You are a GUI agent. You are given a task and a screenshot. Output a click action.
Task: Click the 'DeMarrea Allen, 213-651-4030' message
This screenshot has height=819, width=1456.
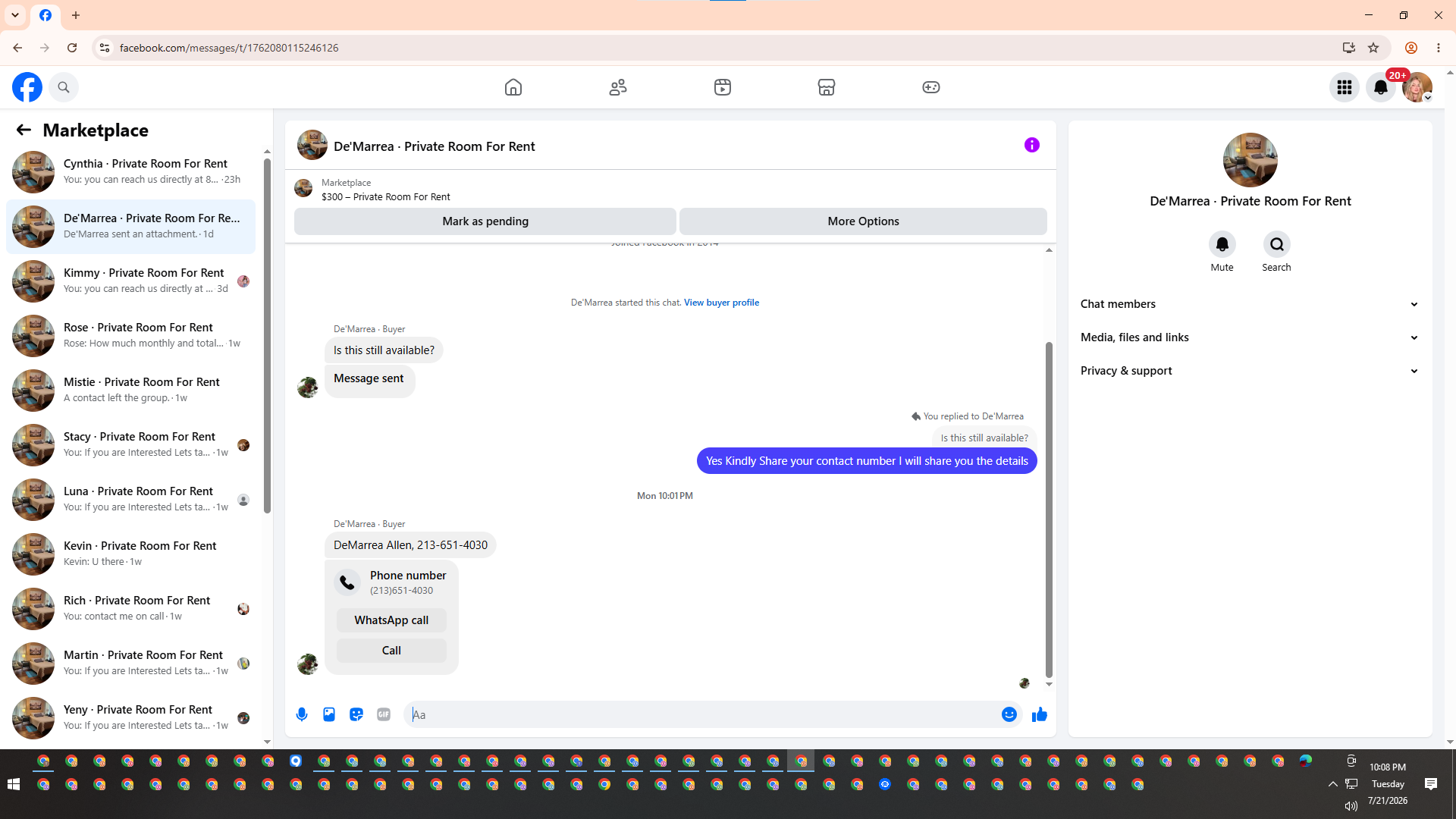click(410, 545)
